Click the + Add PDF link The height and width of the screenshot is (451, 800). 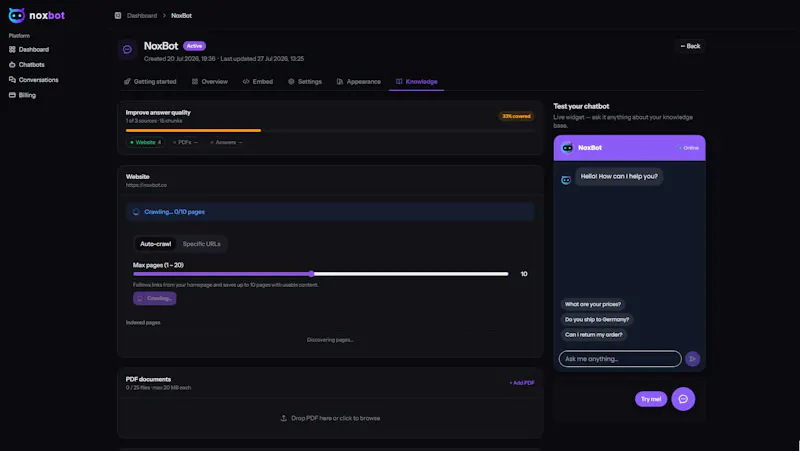pos(521,383)
